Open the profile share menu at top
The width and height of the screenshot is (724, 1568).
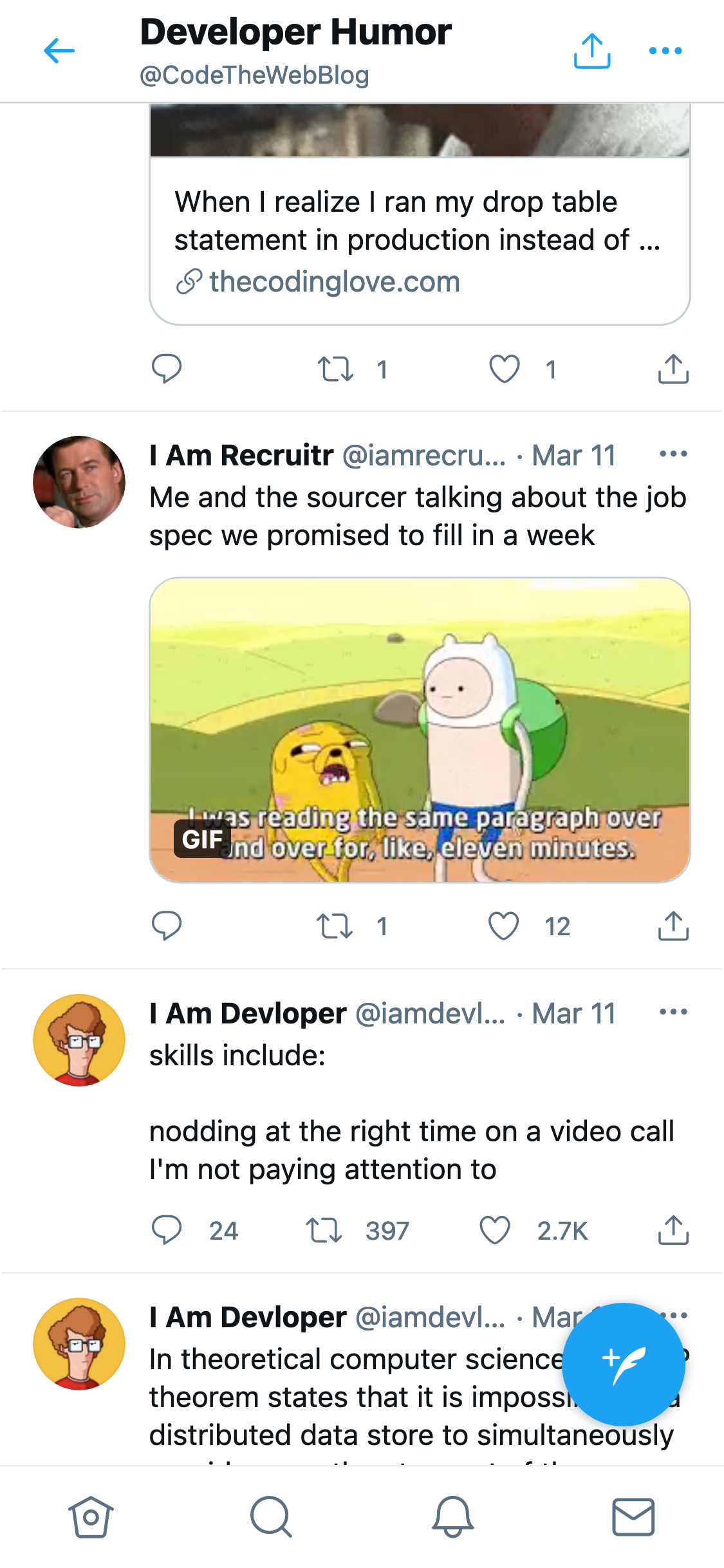pos(591,50)
